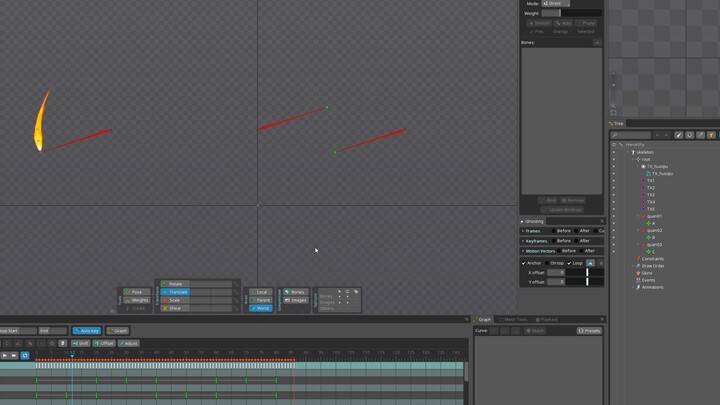
Task: Toggle the timeline loop playback icon
Action: tap(25, 355)
